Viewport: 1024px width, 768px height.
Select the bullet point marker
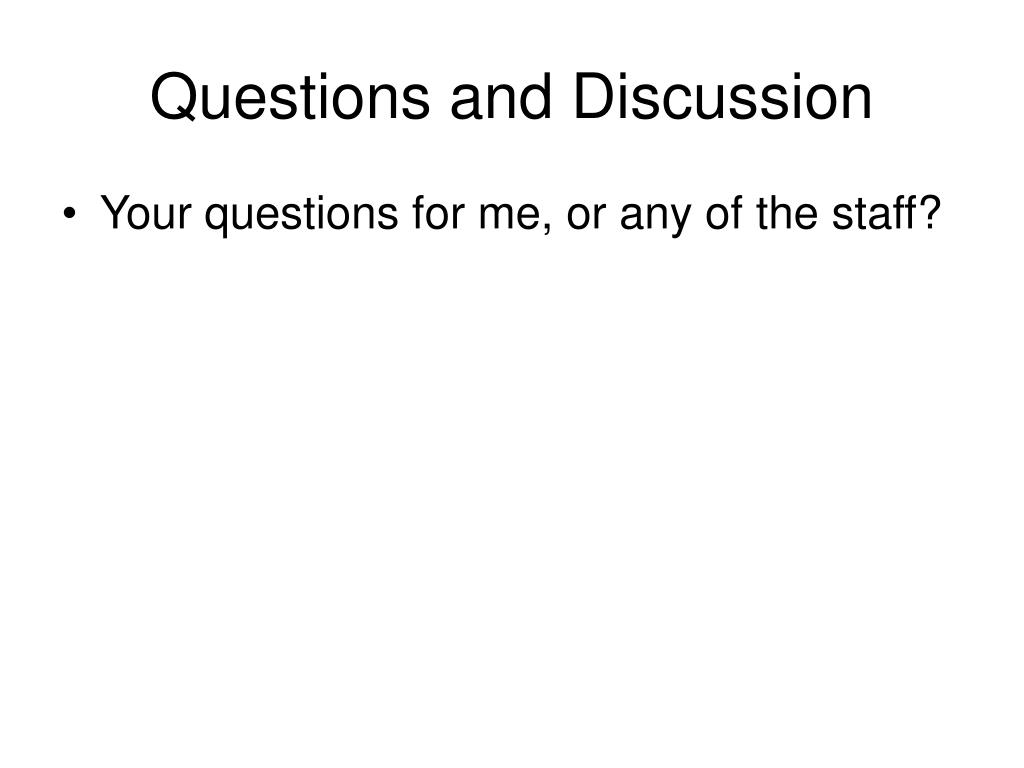click(70, 214)
